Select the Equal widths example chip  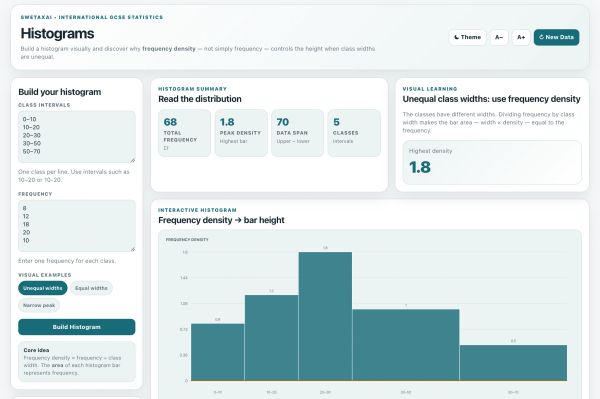(x=91, y=288)
